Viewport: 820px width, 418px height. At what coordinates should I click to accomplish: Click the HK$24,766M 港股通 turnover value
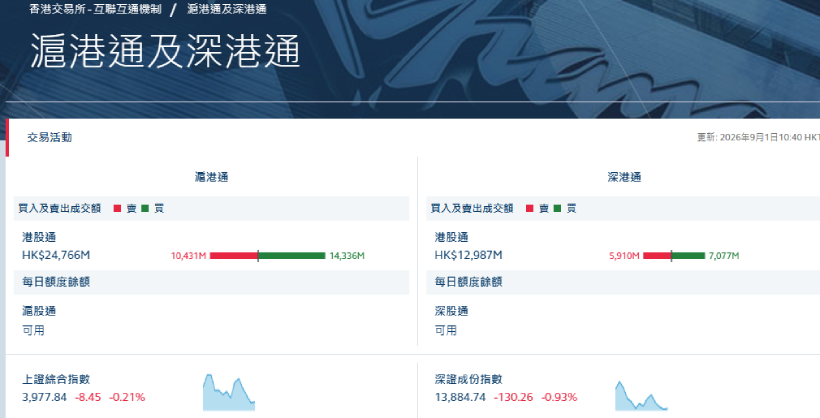tap(56, 255)
